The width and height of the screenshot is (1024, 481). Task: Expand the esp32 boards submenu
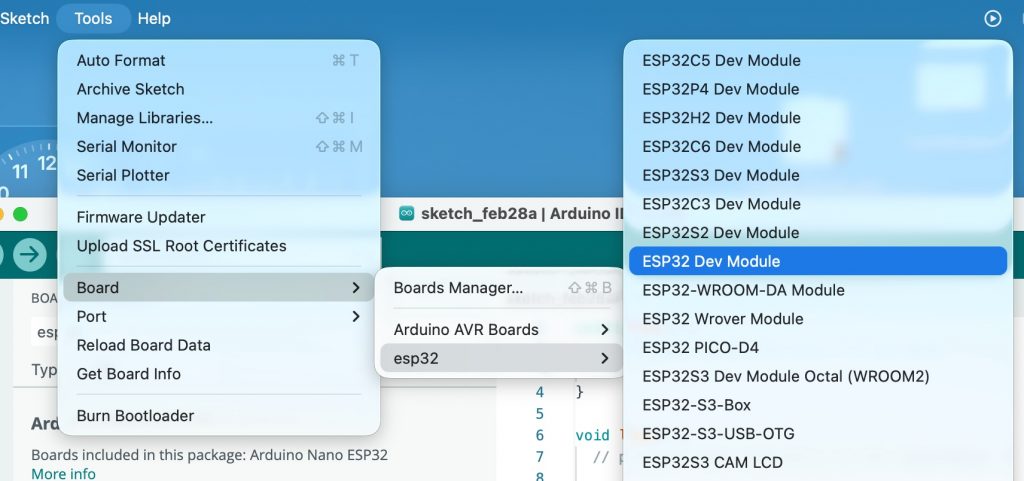point(499,358)
